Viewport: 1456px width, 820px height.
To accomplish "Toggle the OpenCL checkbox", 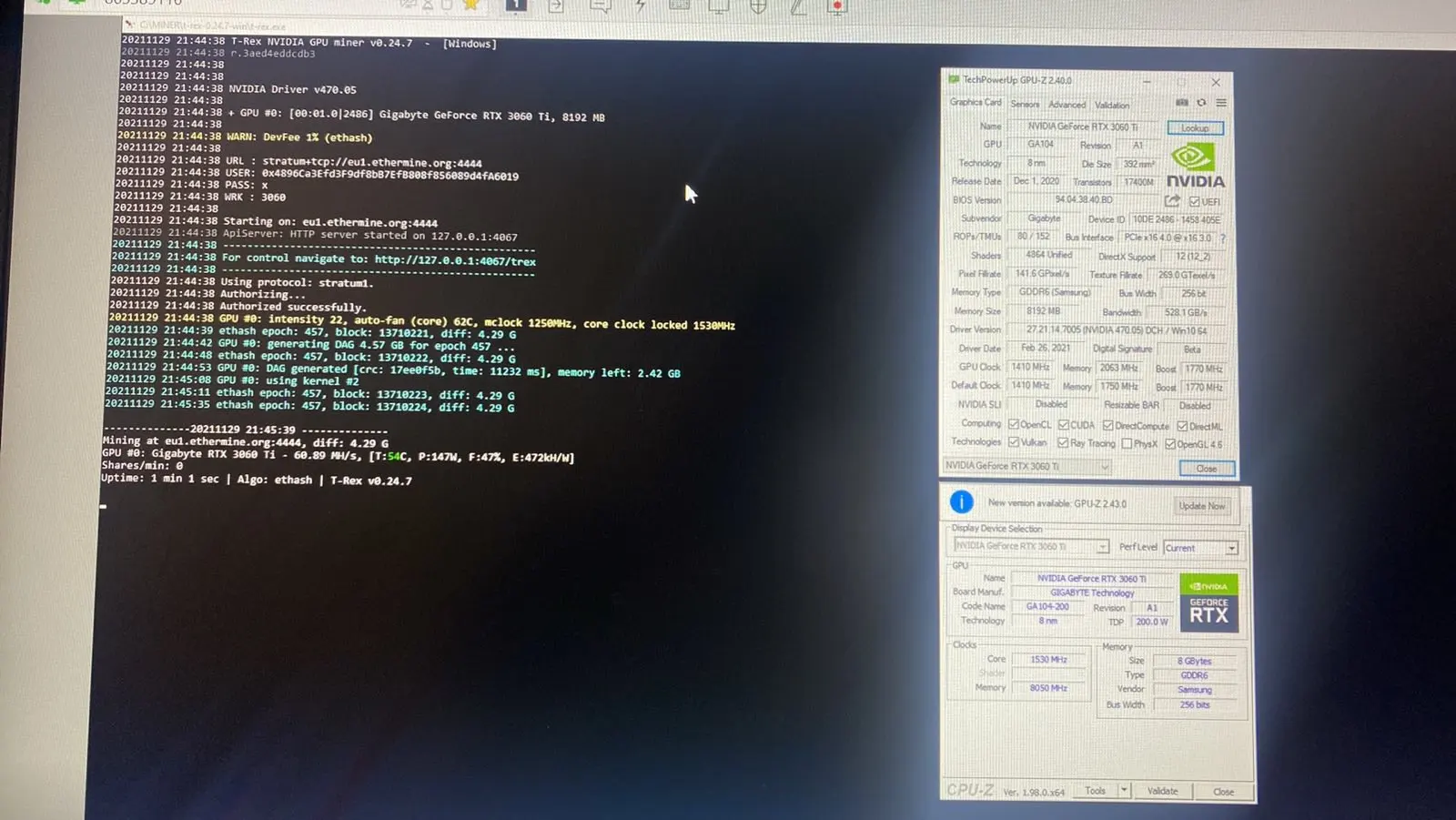I will (x=1014, y=424).
